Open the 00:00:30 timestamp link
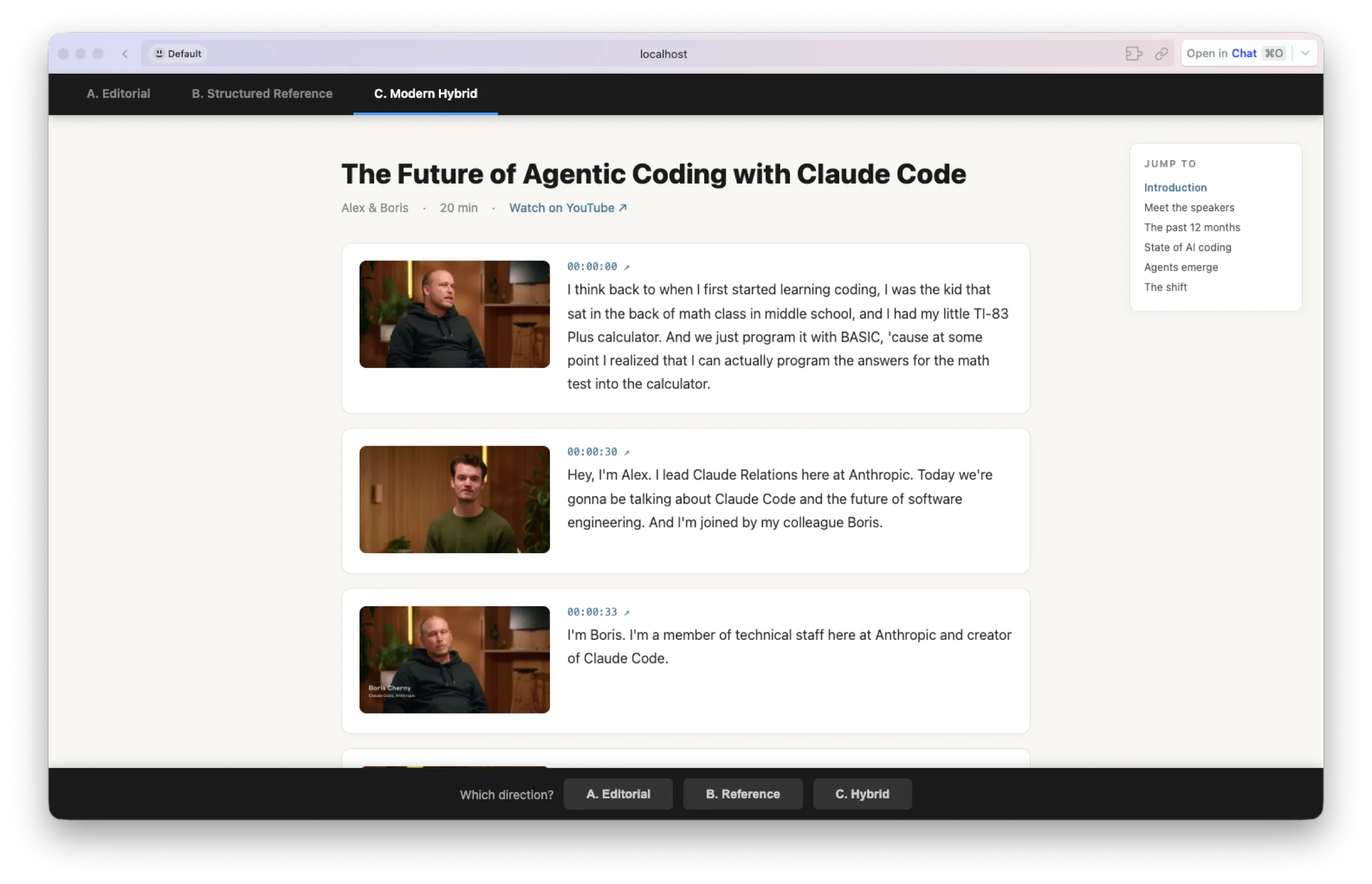 (597, 452)
